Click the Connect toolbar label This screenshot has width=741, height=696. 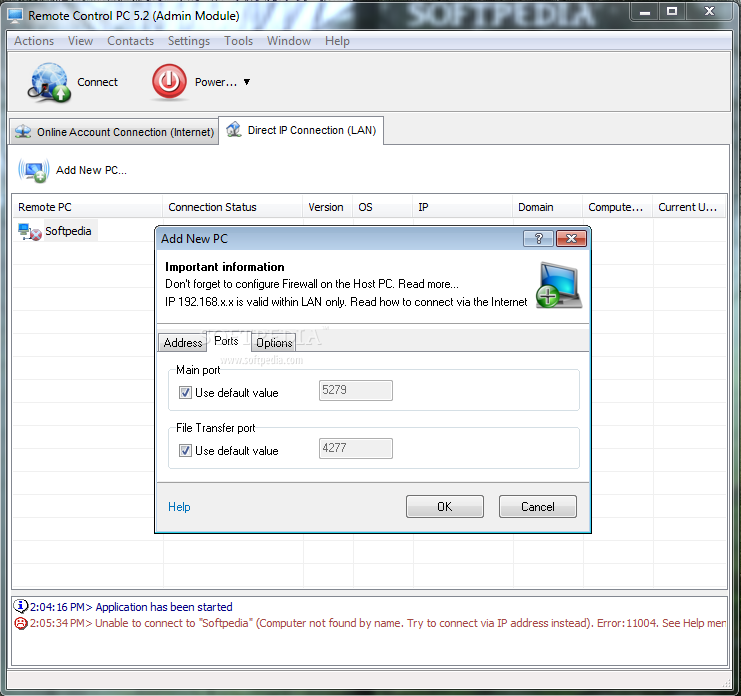coord(97,82)
